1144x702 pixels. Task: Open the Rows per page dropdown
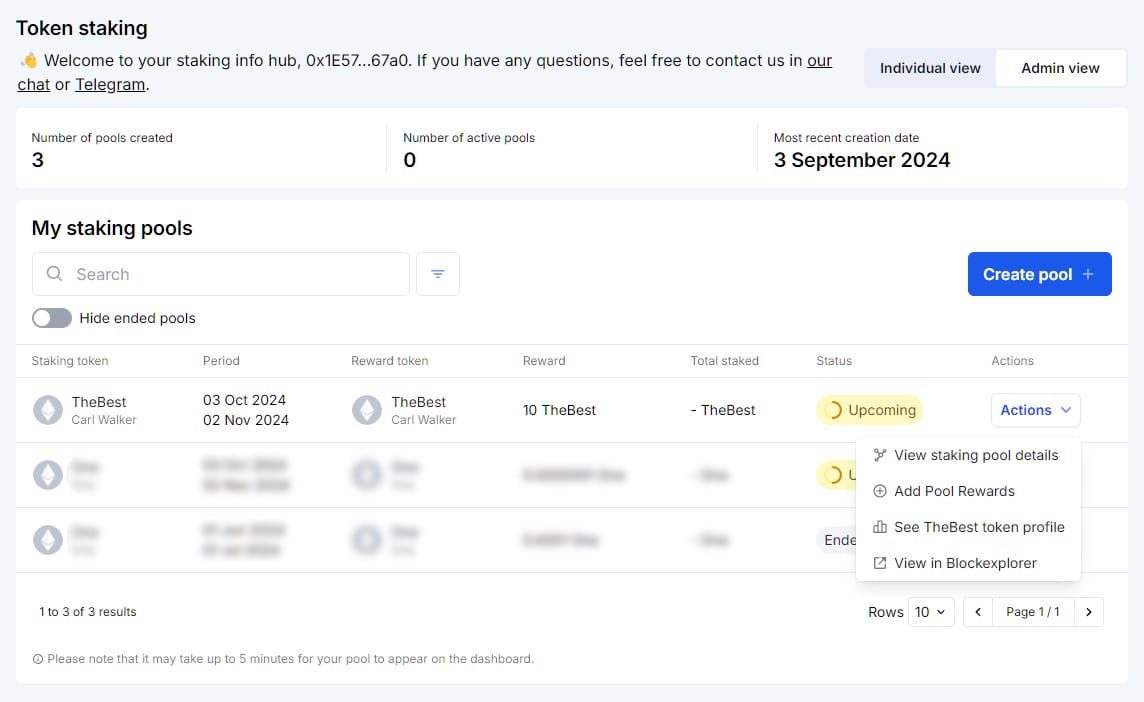(930, 612)
